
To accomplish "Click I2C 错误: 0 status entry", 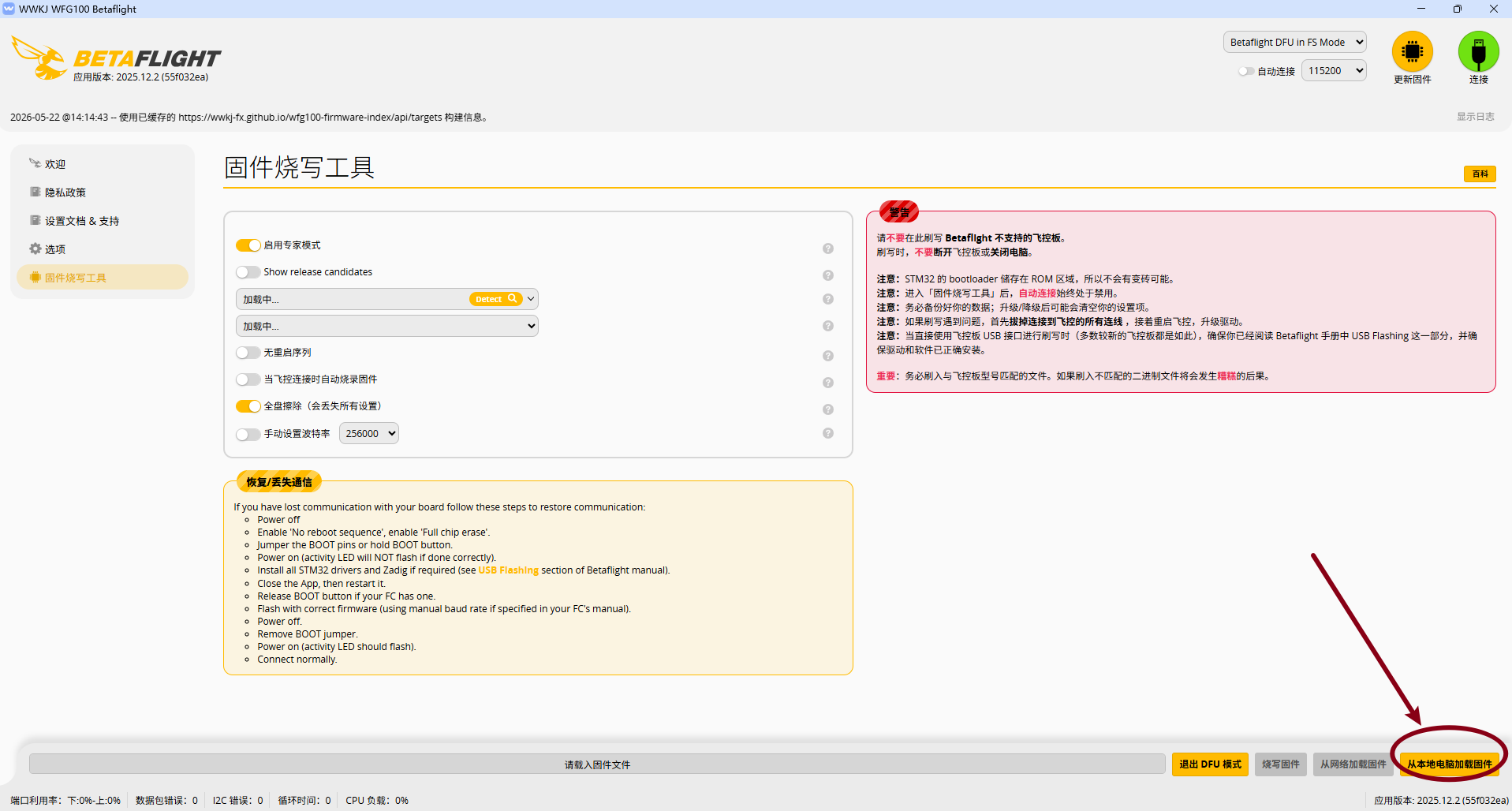I will pos(237,800).
